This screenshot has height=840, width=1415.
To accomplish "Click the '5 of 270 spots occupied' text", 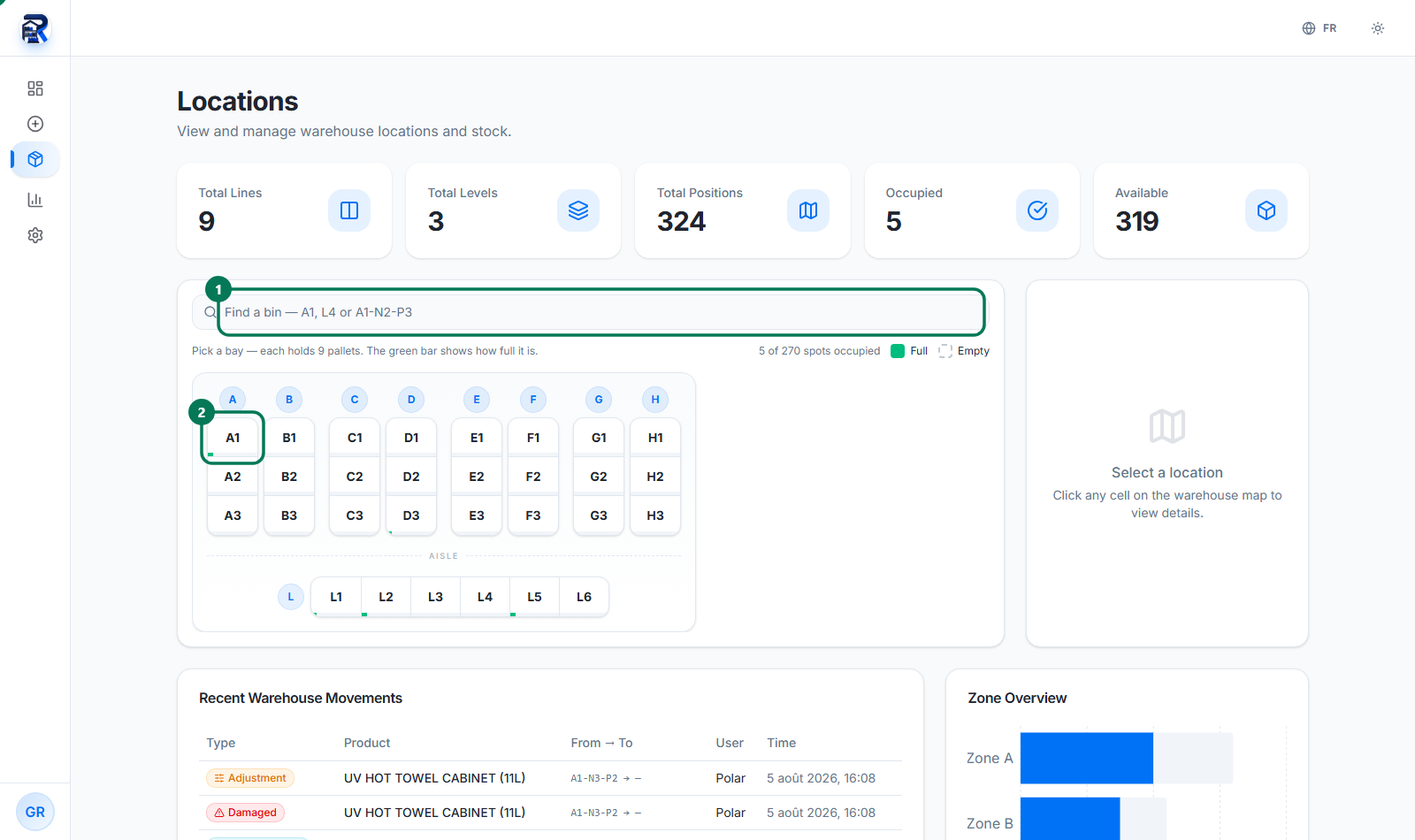I will [x=819, y=351].
